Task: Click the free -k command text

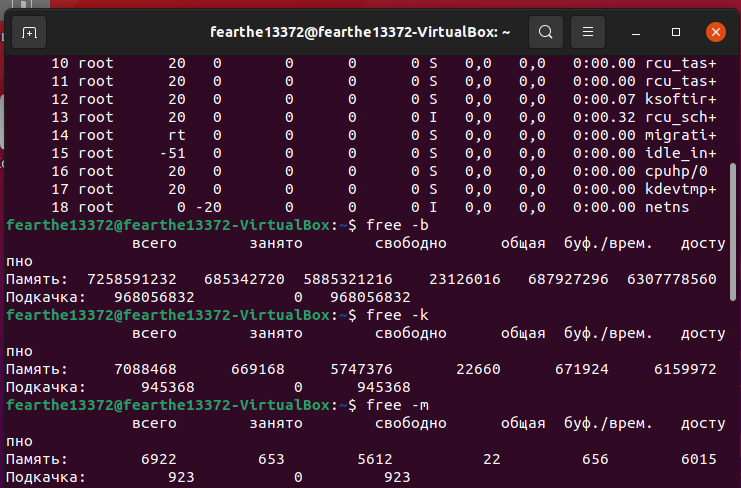Action: (x=397, y=315)
